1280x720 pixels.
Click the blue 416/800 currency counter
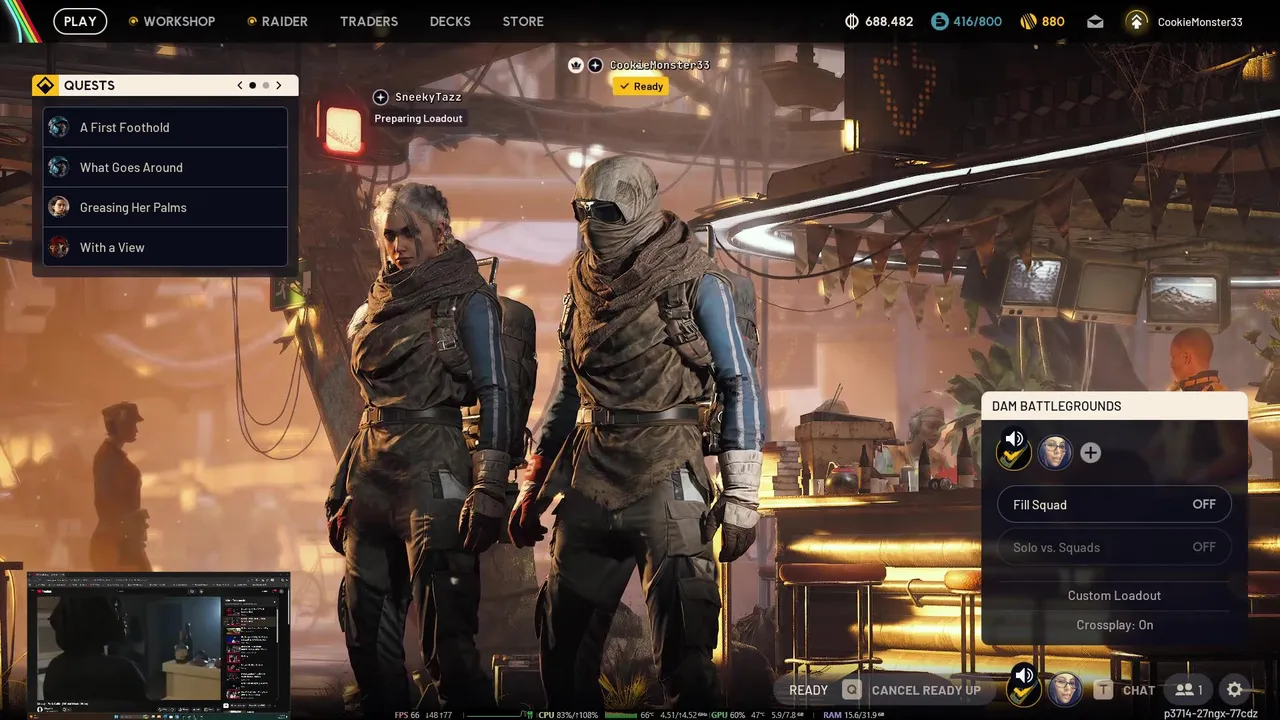[x=966, y=21]
